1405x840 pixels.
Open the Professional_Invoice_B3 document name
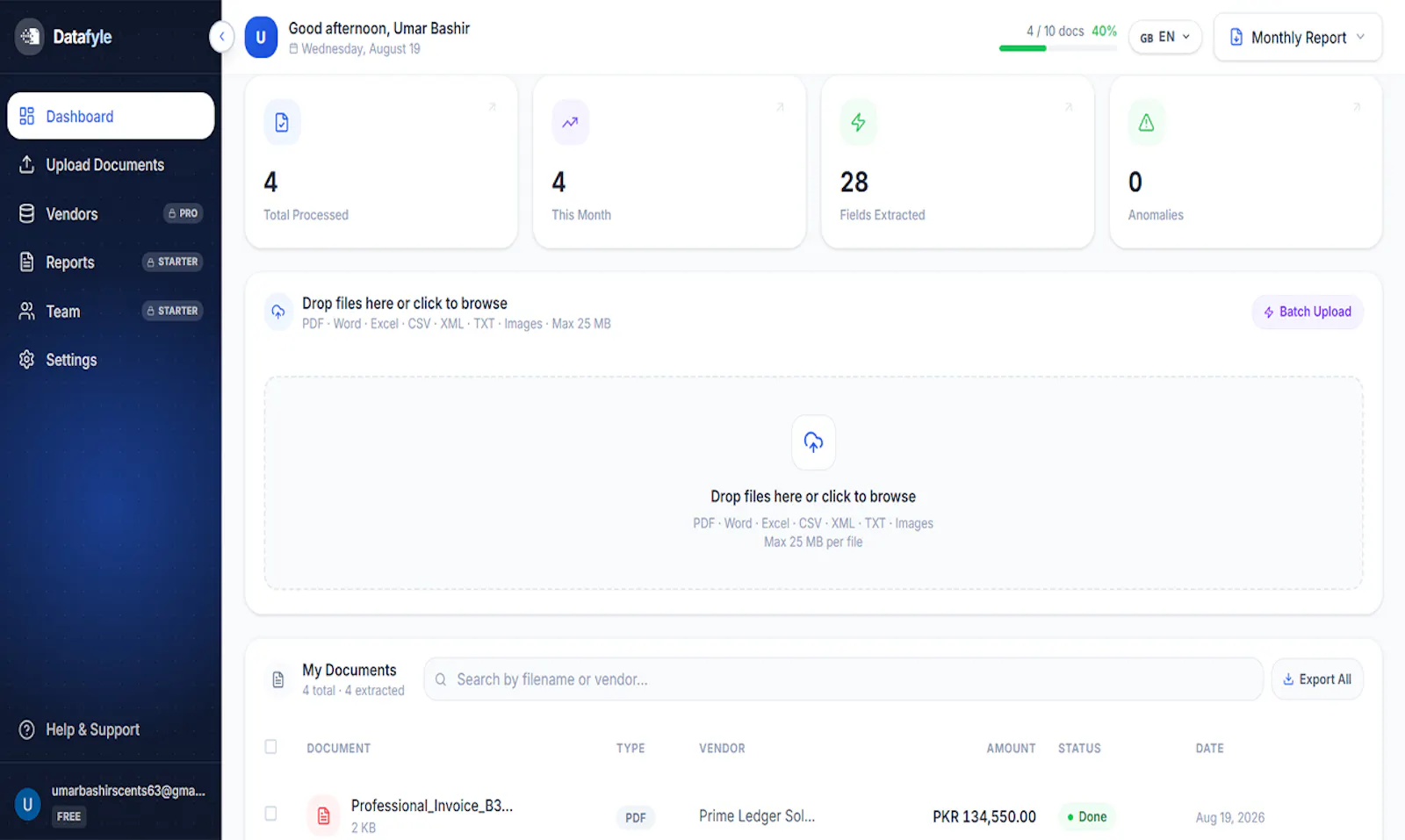(432, 806)
